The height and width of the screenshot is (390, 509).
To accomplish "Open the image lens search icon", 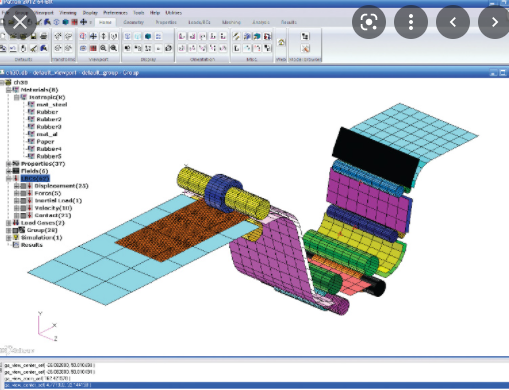I will [x=369, y=22].
